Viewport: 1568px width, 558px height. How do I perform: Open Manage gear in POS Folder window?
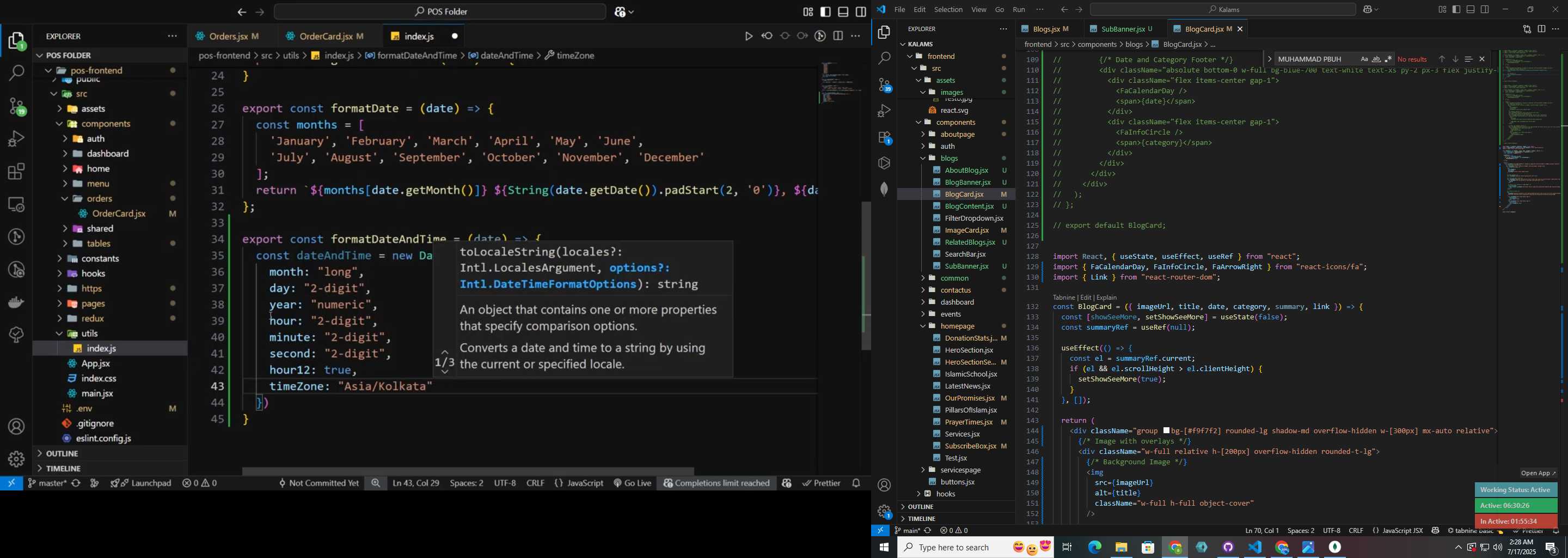(x=16, y=459)
